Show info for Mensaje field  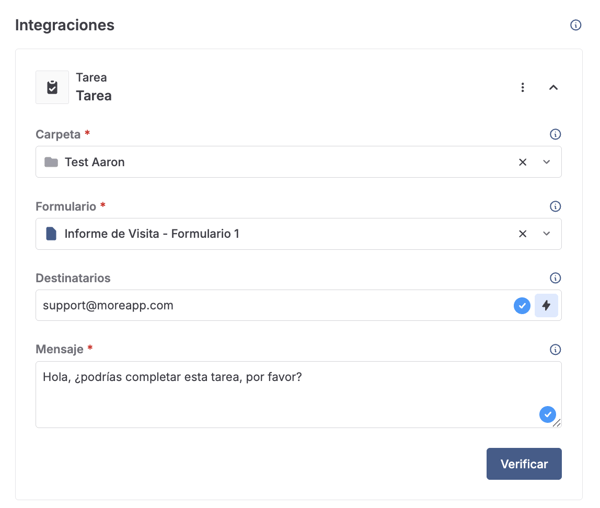[x=555, y=350]
